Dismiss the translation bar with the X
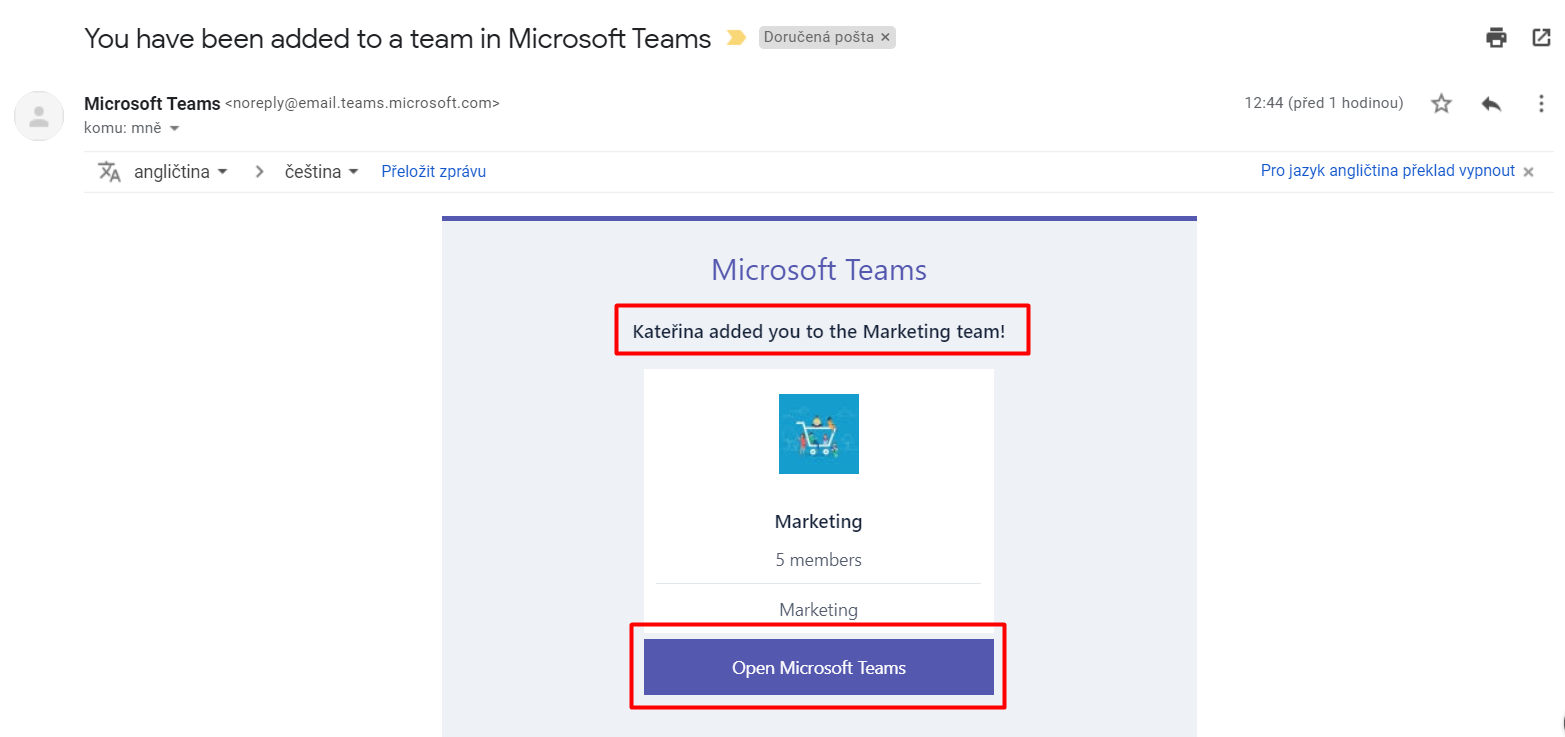Image resolution: width=1565 pixels, height=737 pixels. [1528, 172]
